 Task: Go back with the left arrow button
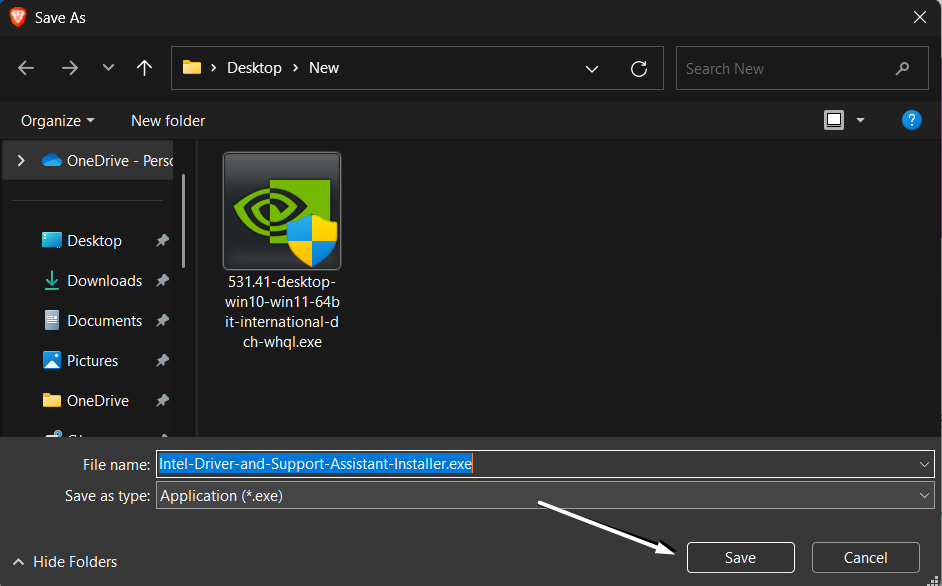pyautogui.click(x=26, y=68)
